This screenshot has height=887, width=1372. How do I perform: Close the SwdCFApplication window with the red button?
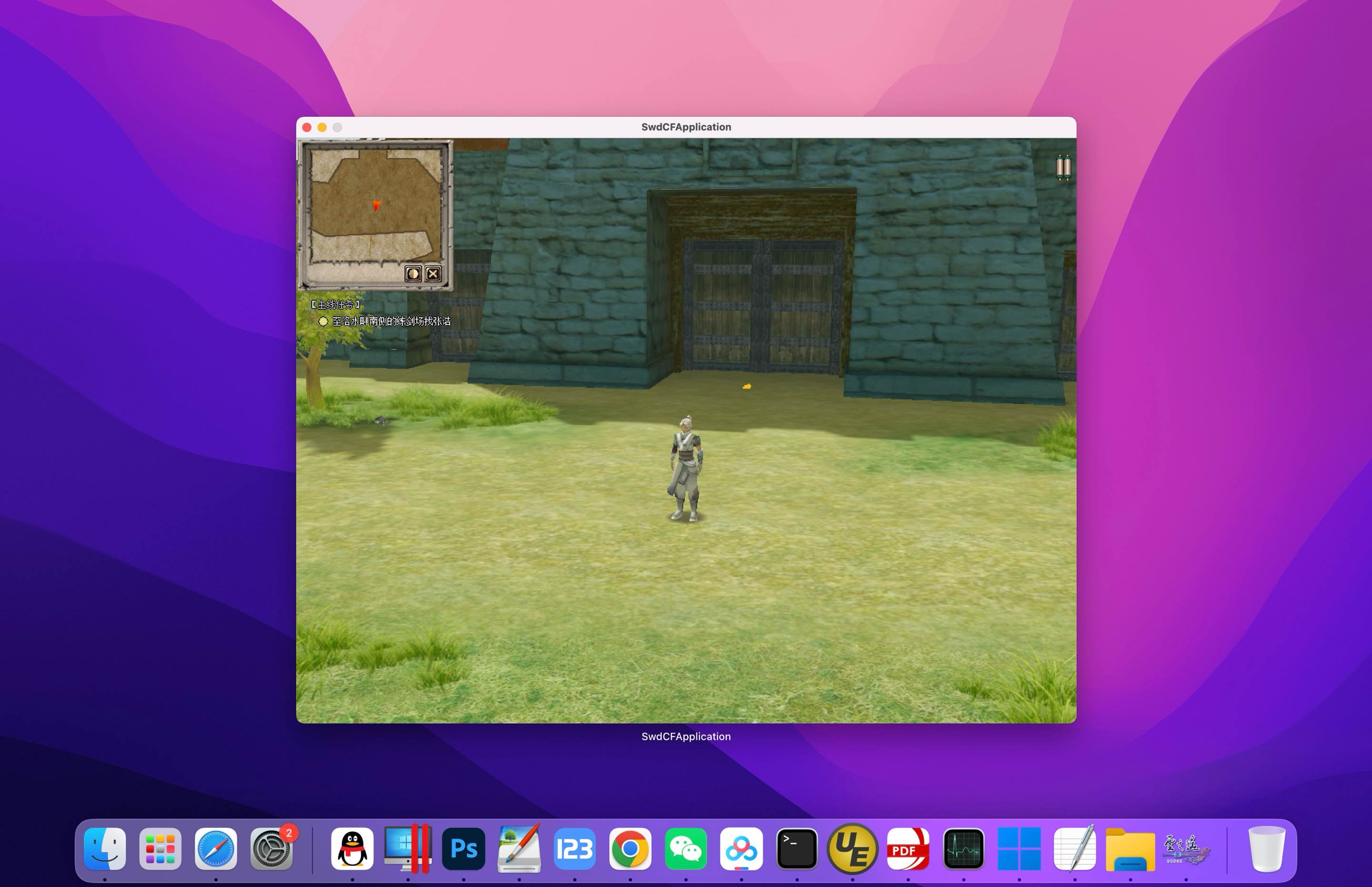(x=307, y=127)
